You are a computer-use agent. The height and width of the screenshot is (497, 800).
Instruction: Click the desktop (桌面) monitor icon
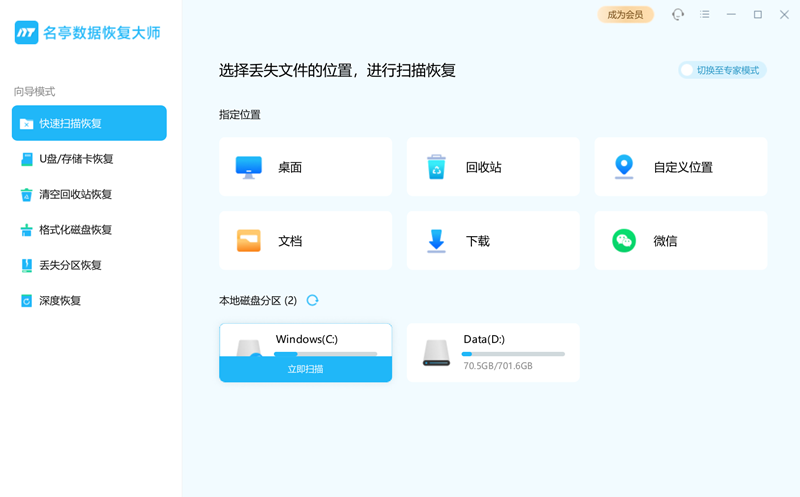coord(248,167)
